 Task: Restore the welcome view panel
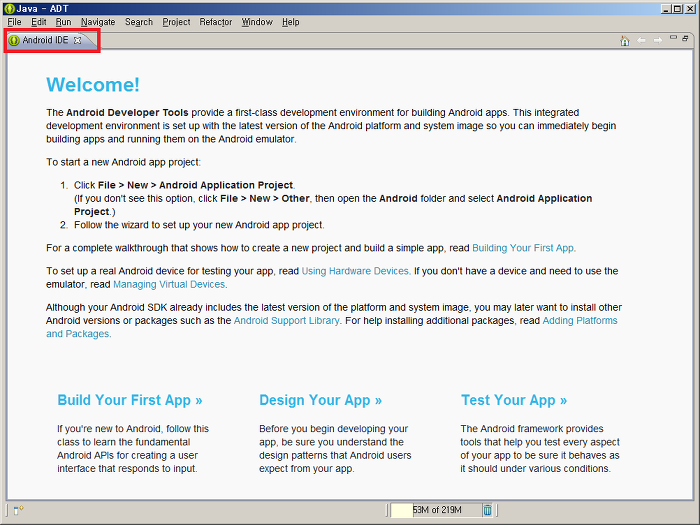coord(685,38)
